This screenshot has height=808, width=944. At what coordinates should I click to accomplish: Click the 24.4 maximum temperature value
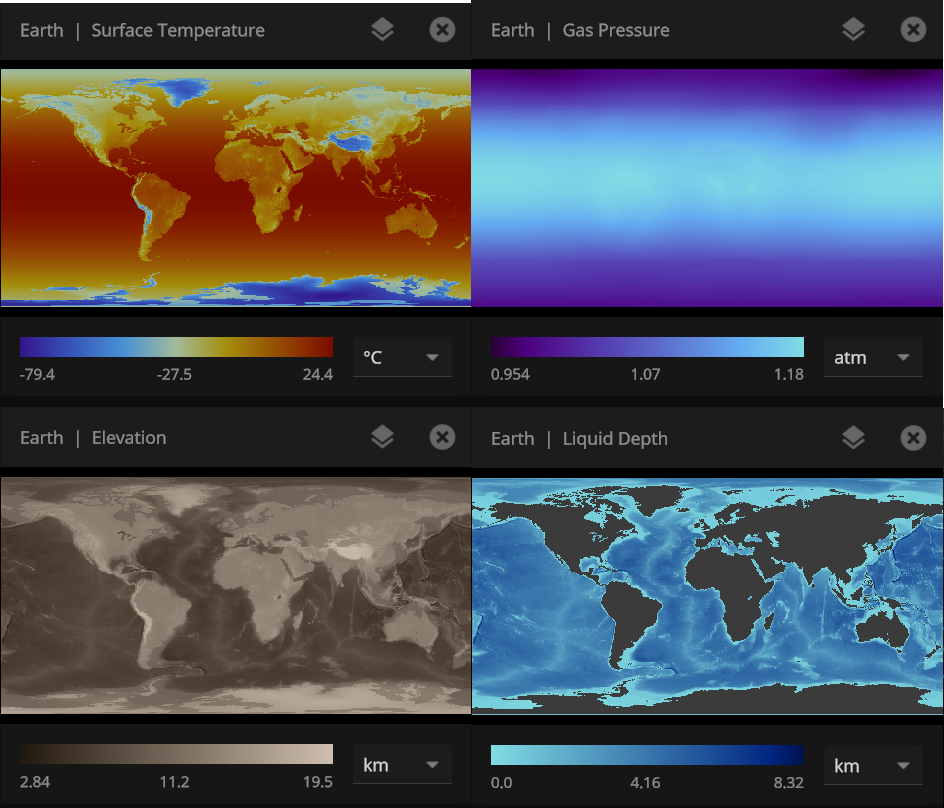coord(318,374)
